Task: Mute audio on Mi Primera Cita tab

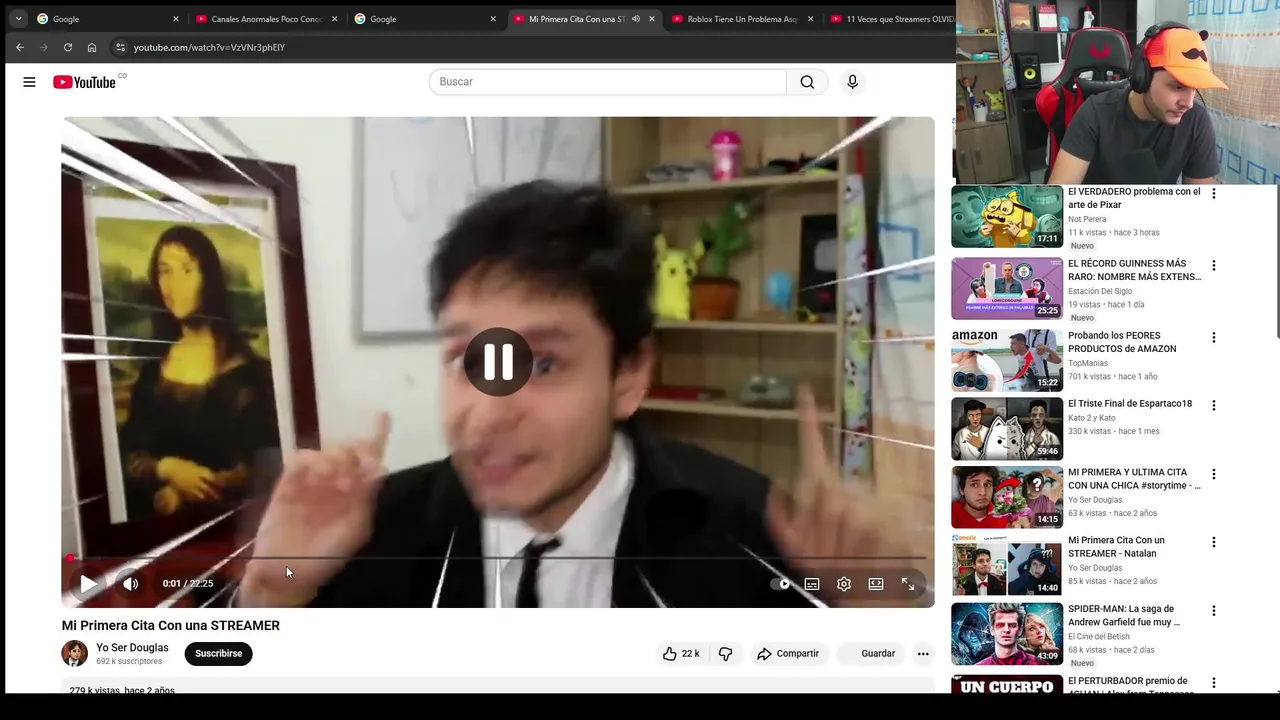Action: pos(635,19)
